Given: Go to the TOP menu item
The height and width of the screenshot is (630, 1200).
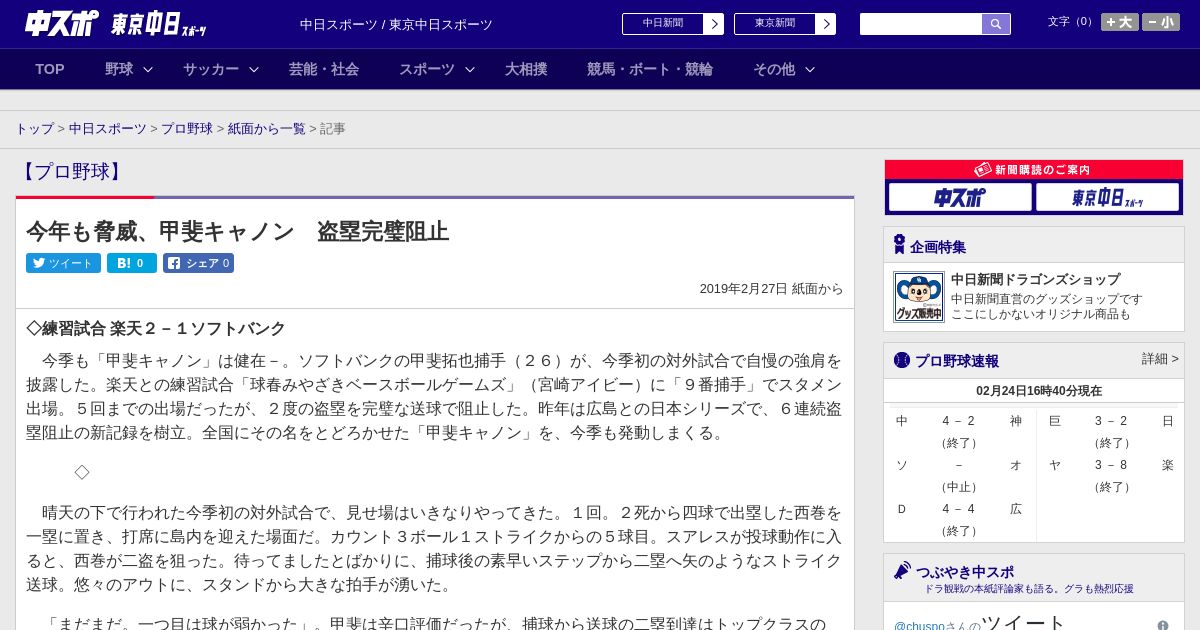Looking at the screenshot, I should (50, 69).
